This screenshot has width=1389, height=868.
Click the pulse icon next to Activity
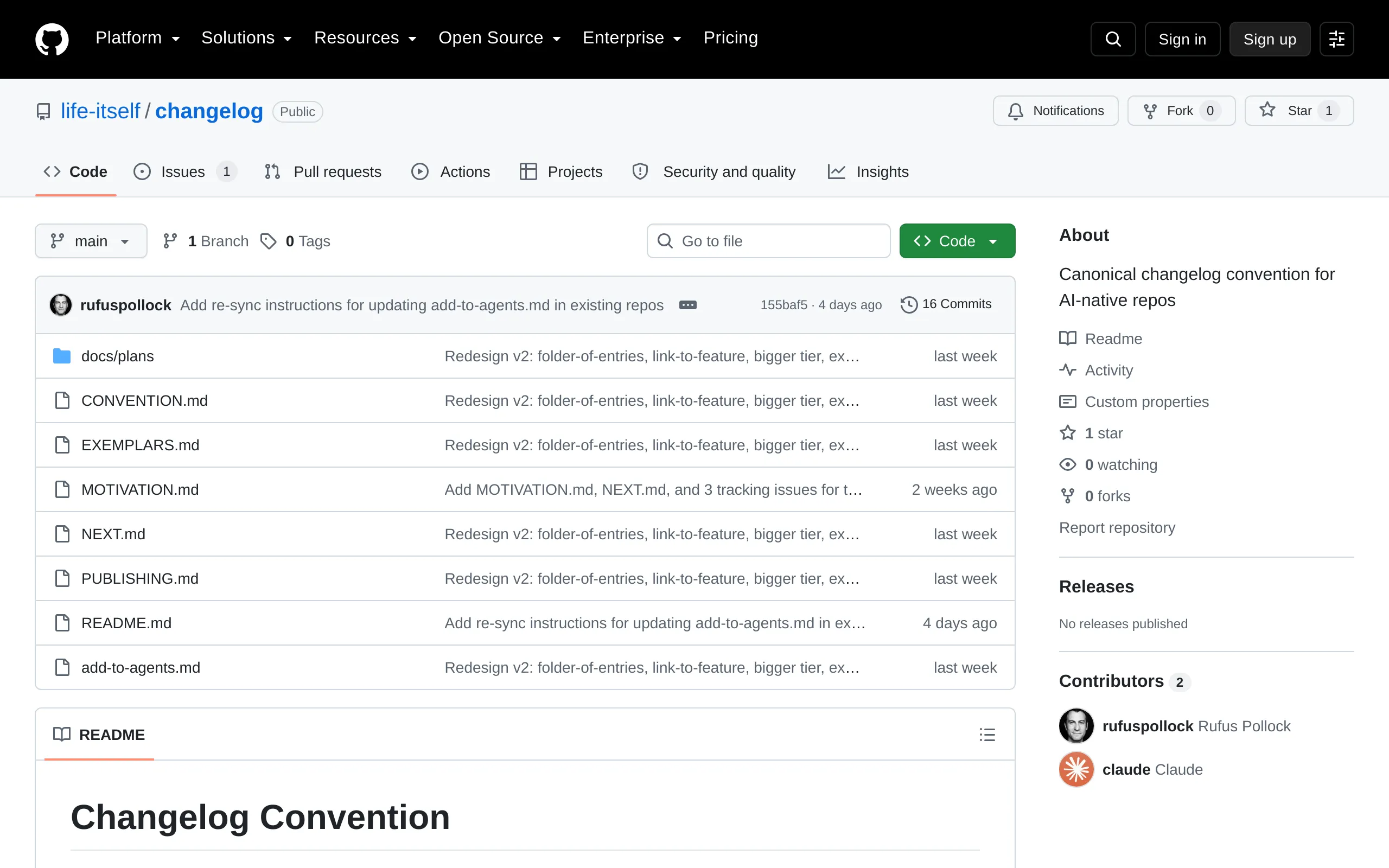pyautogui.click(x=1068, y=369)
